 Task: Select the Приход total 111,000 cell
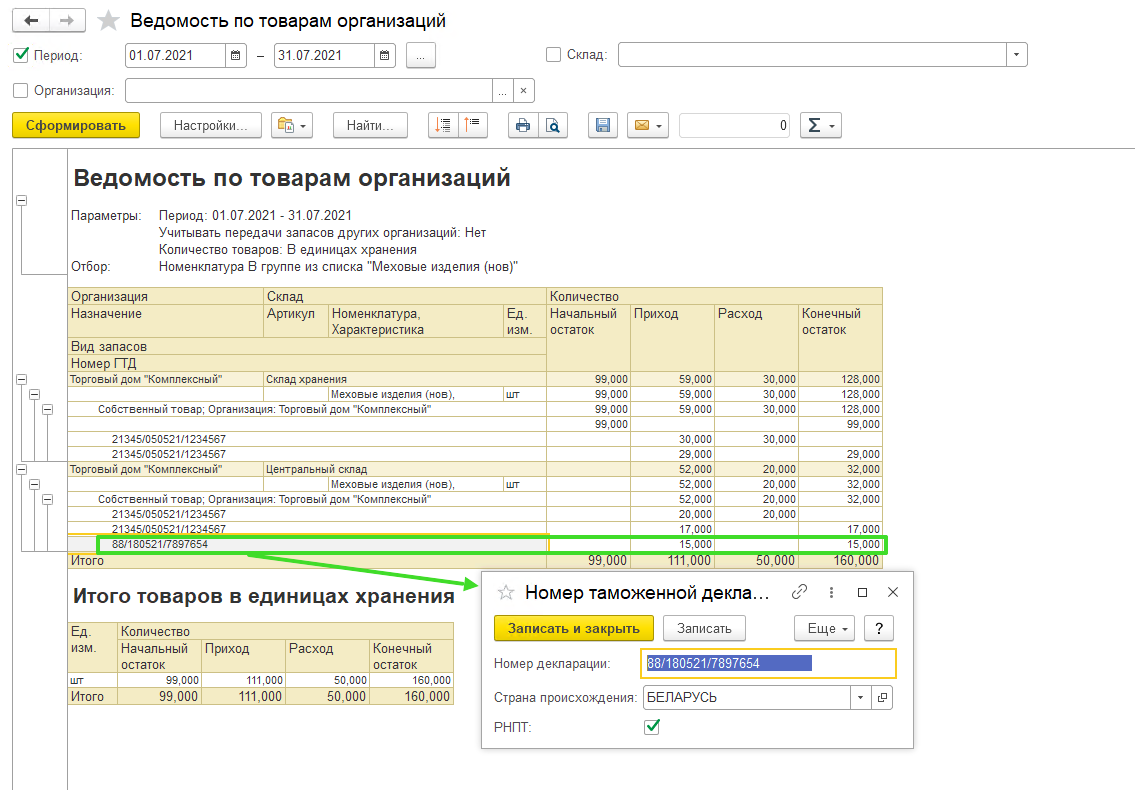[672, 560]
